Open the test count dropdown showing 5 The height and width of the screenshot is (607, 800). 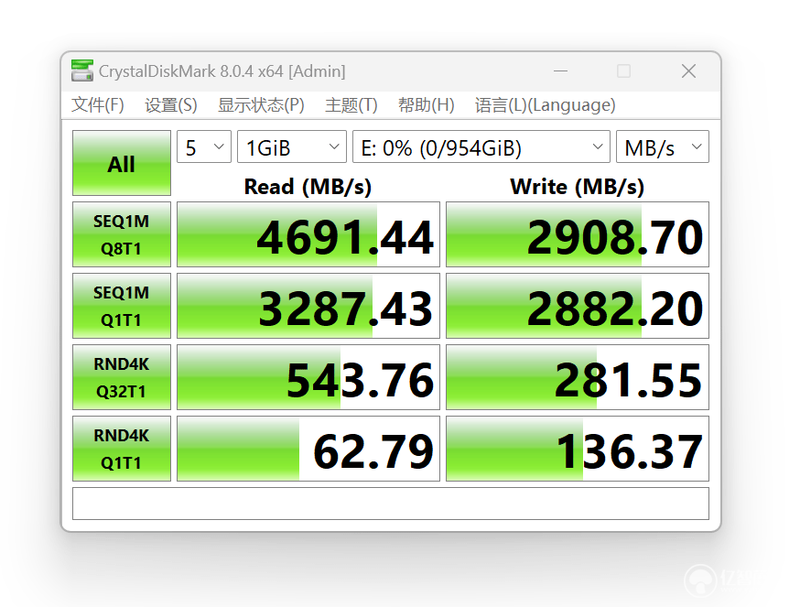coord(204,147)
